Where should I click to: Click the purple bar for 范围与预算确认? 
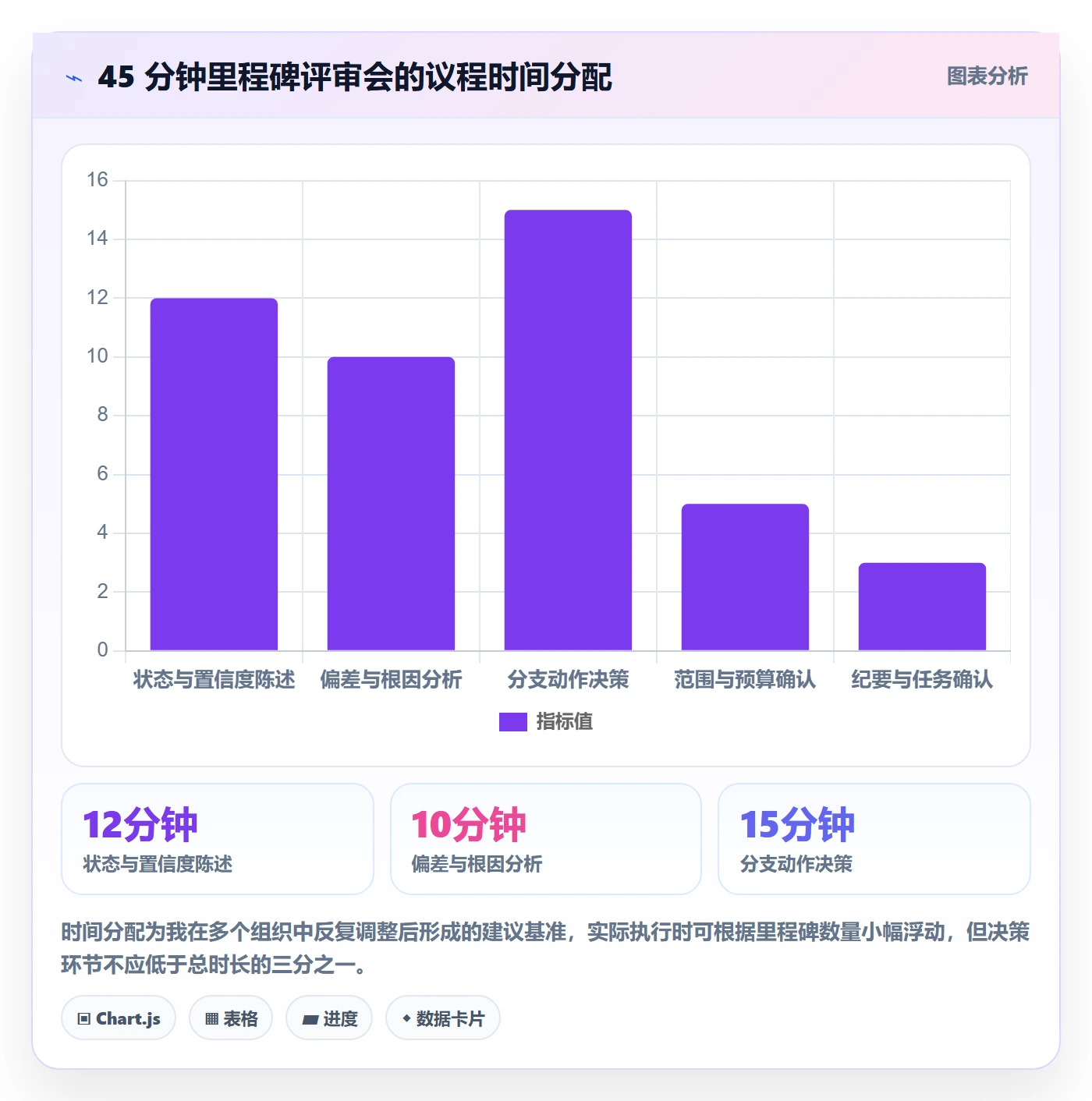coord(745,577)
